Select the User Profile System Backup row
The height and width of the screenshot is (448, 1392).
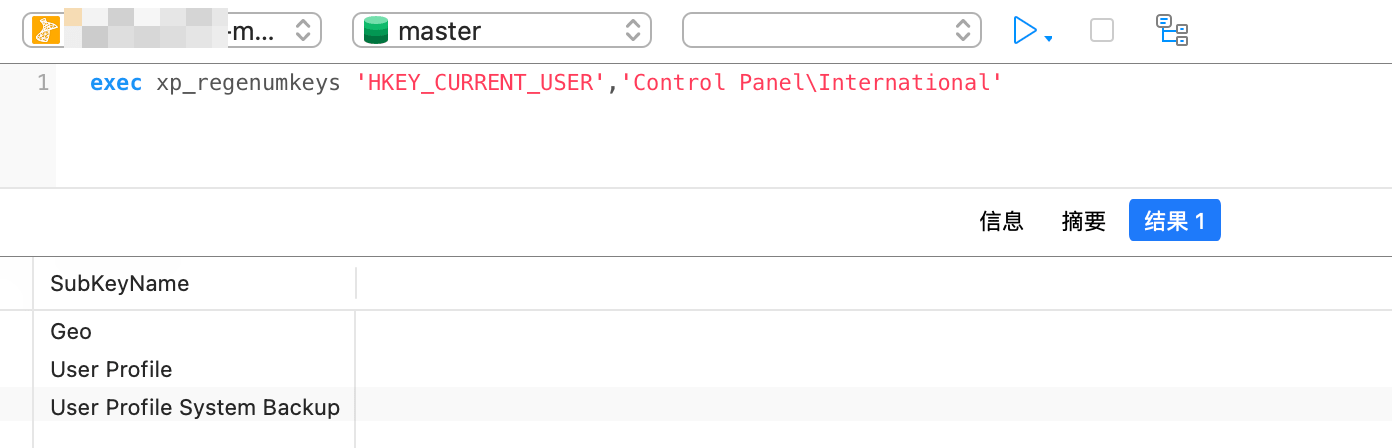pos(195,407)
